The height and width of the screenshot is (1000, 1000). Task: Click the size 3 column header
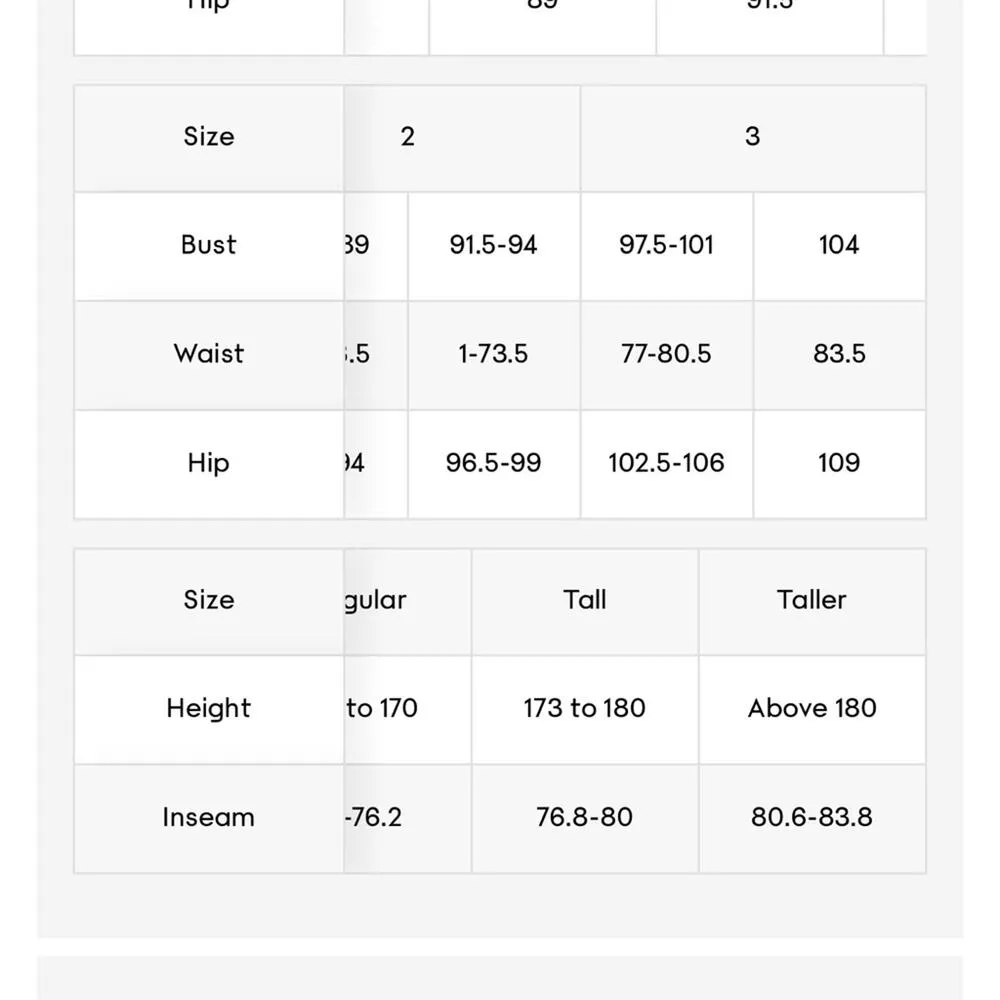pyautogui.click(x=752, y=137)
